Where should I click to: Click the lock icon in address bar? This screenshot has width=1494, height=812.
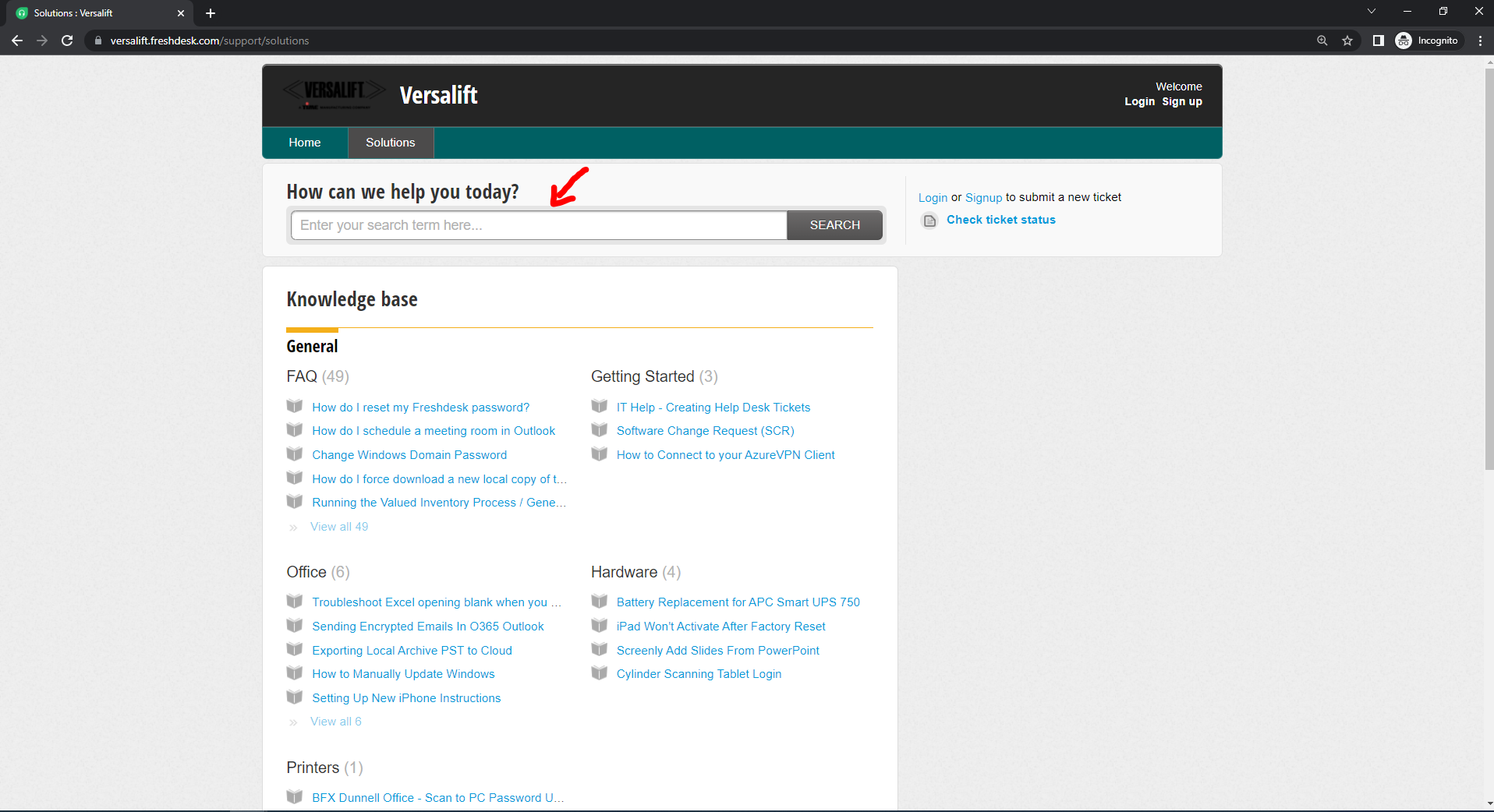pyautogui.click(x=97, y=41)
